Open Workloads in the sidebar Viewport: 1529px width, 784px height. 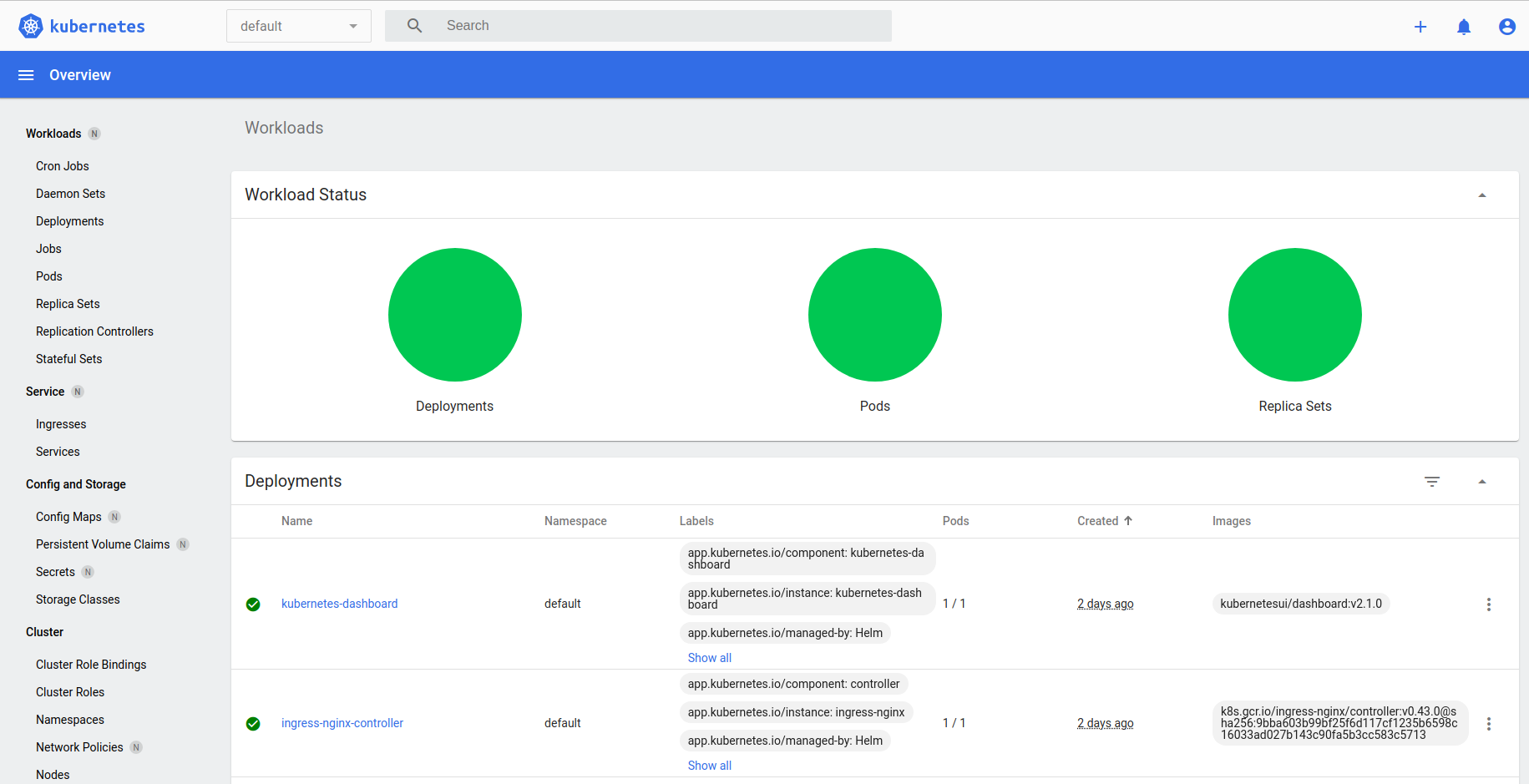point(53,134)
